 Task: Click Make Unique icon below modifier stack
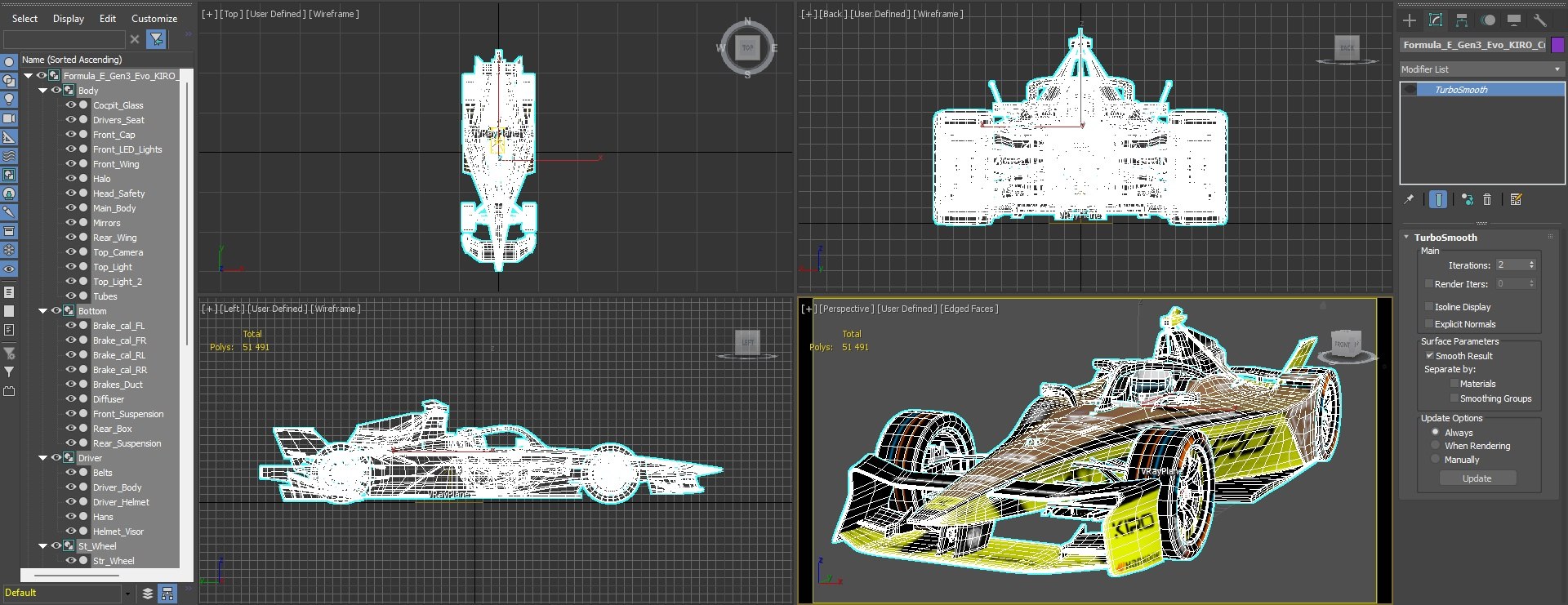tap(1468, 199)
